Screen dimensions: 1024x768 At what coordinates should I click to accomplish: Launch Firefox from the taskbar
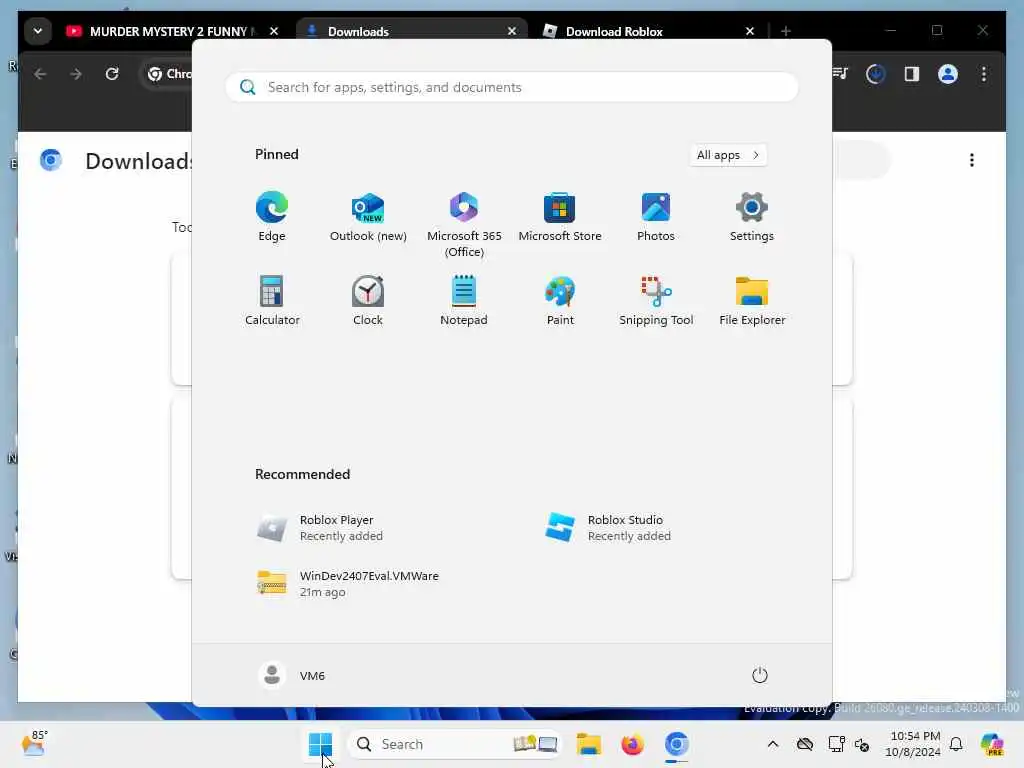pos(632,744)
